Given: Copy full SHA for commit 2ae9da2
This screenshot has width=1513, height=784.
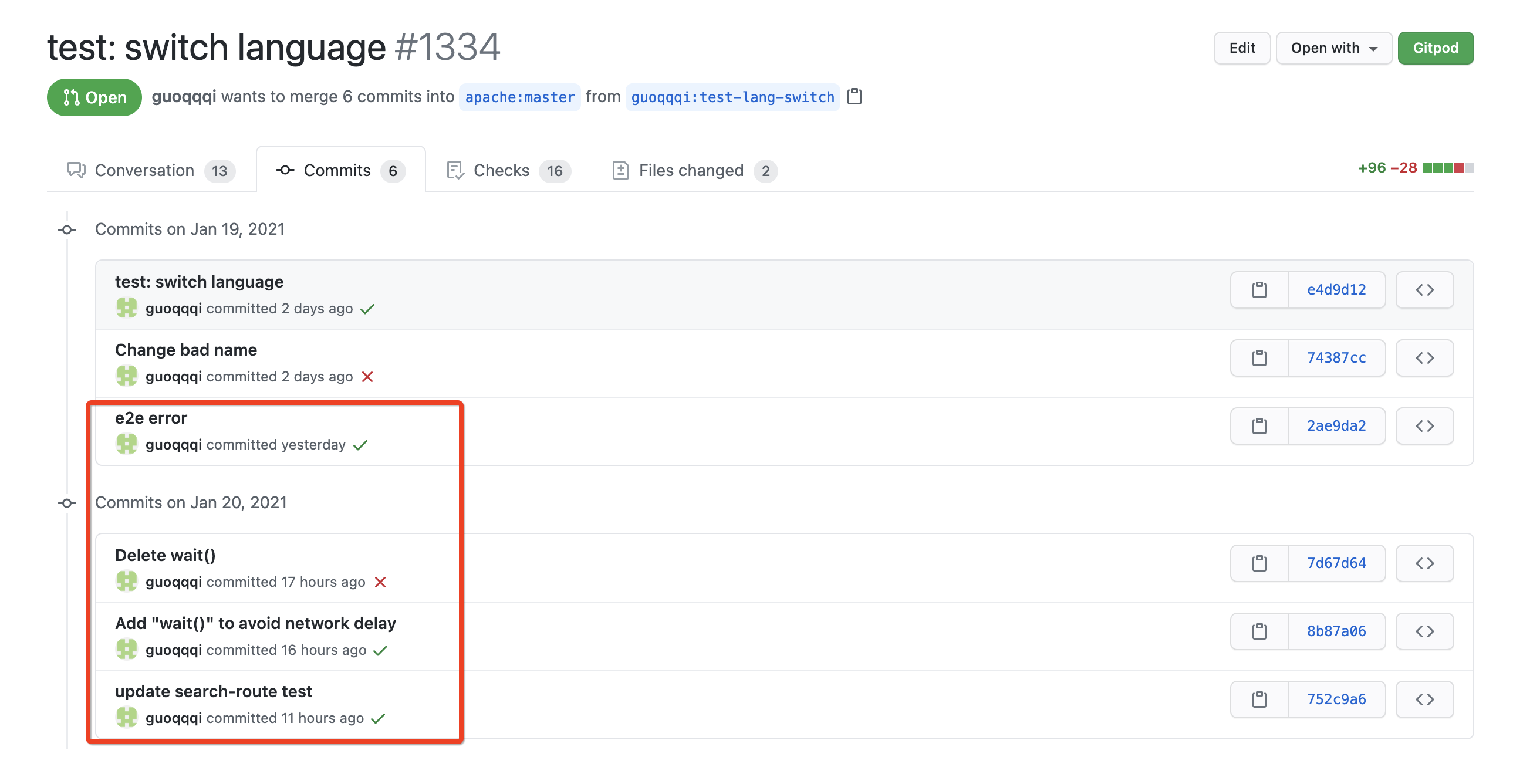Looking at the screenshot, I should tap(1259, 426).
